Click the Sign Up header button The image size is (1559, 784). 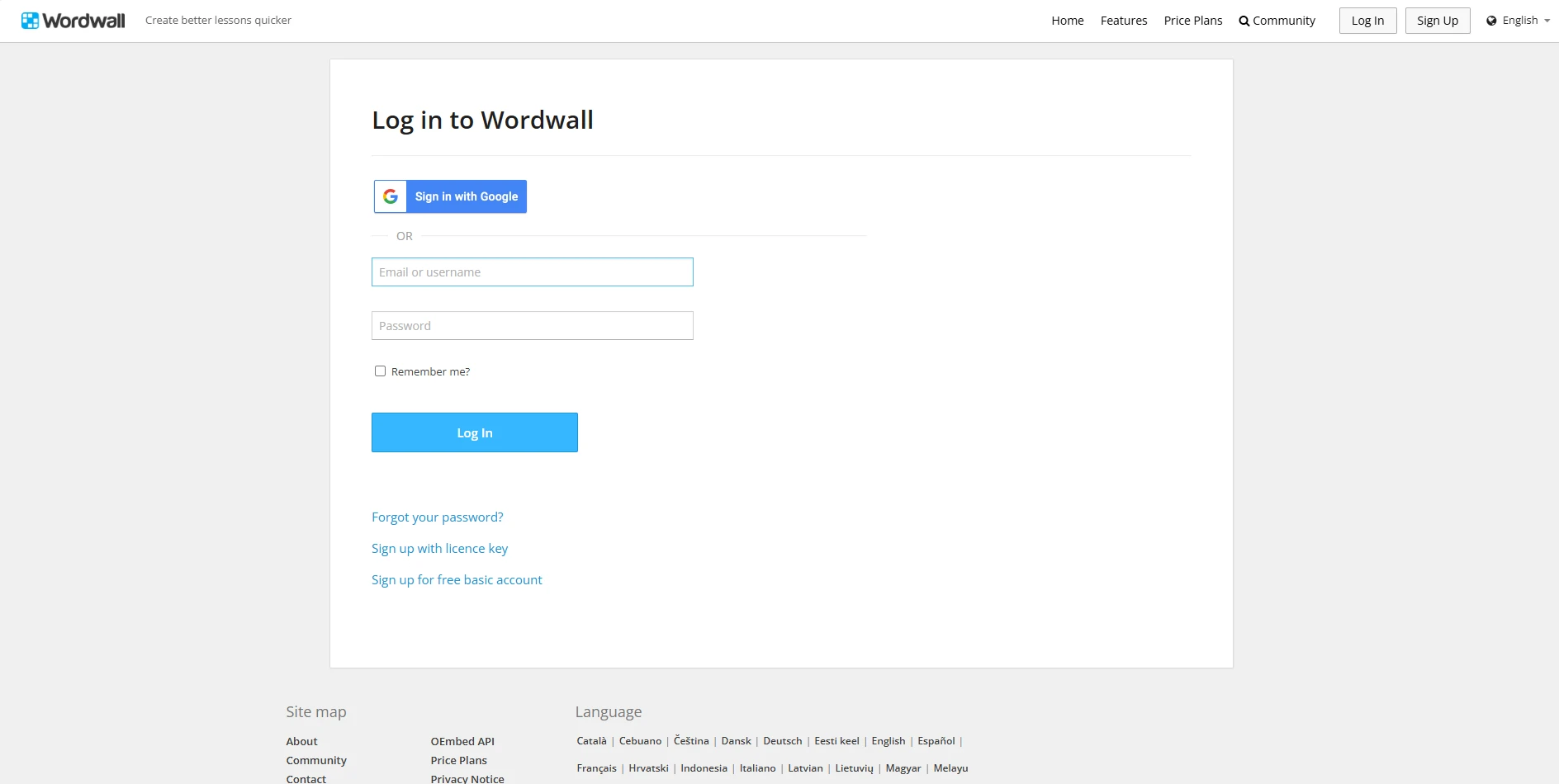point(1437,21)
